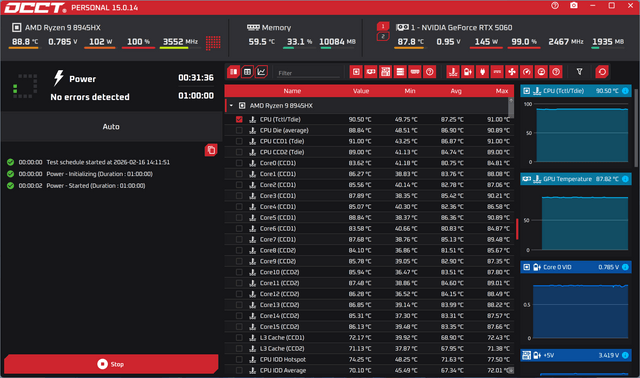The image size is (640, 378).
Task: Open the CPU core usage grid indicator
Action: (x=213, y=42)
